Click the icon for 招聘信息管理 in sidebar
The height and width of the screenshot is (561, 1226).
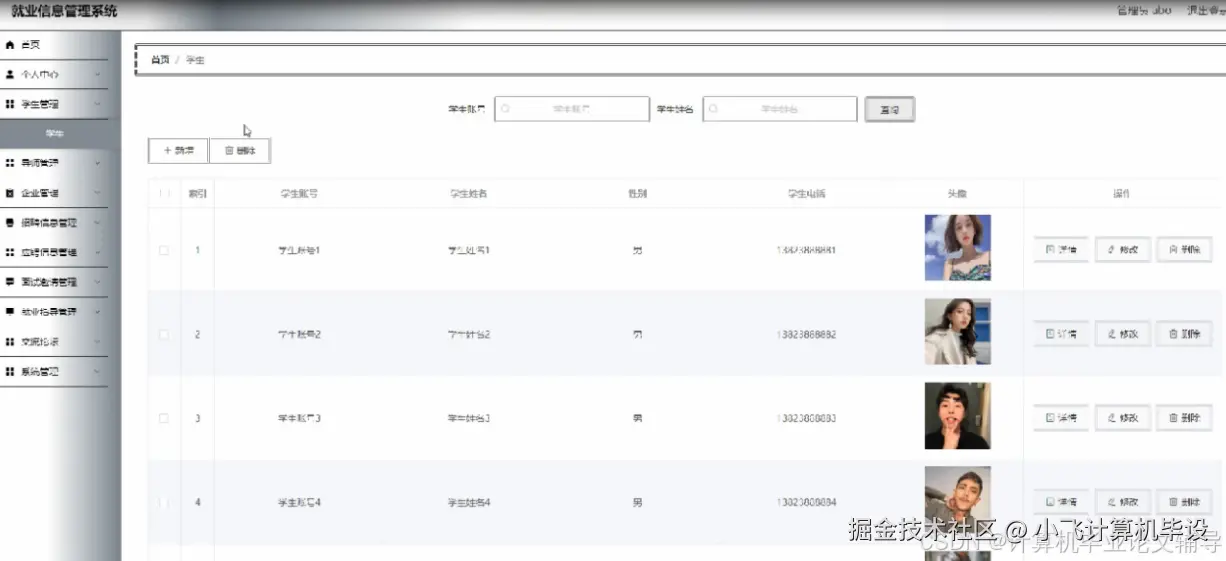tap(10, 223)
